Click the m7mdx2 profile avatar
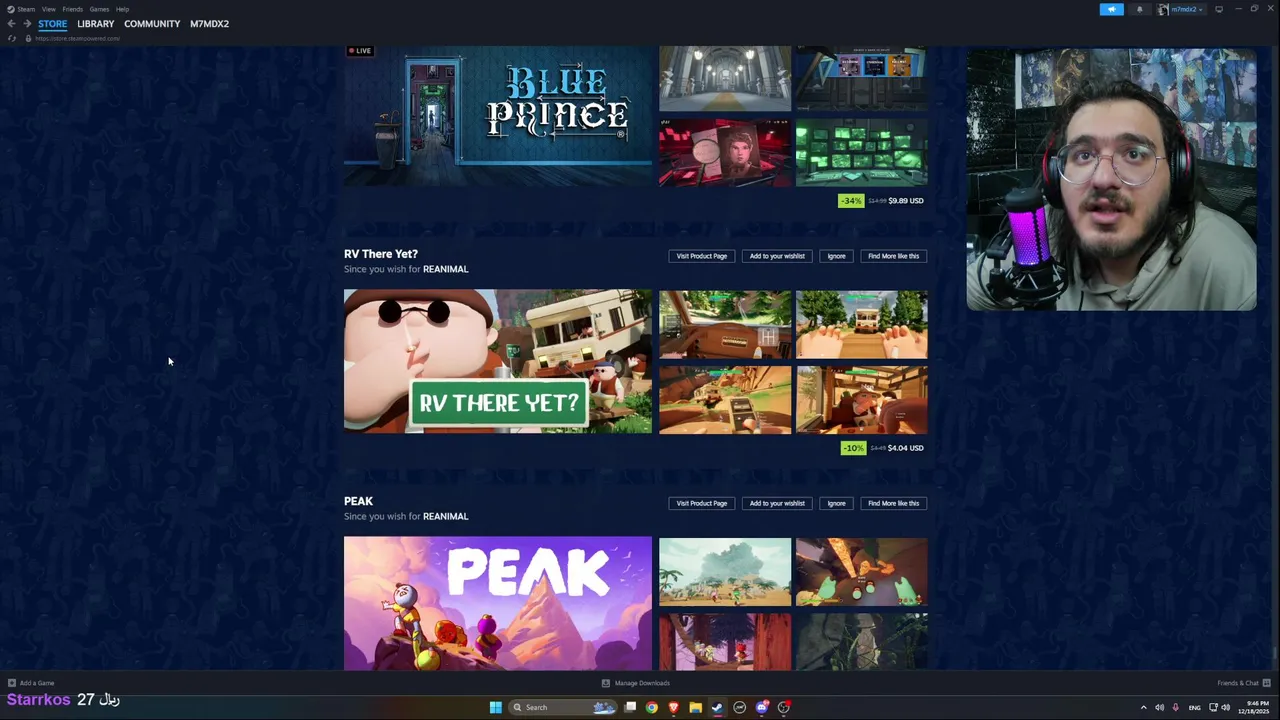This screenshot has width=1280, height=720. pyautogui.click(x=1164, y=9)
